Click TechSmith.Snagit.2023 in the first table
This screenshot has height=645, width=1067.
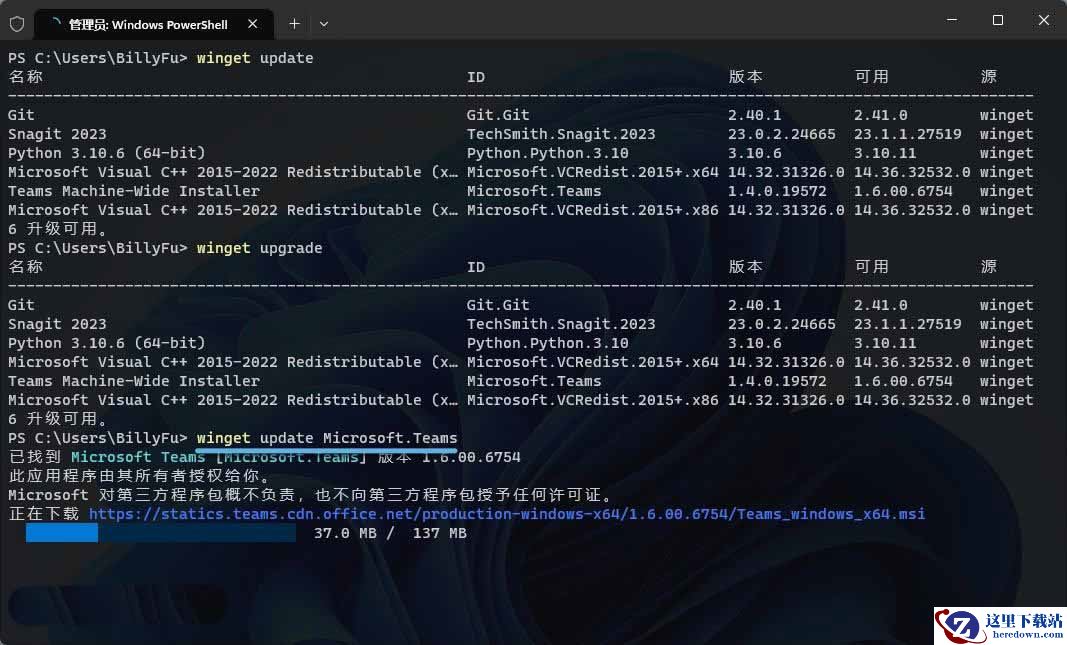(561, 134)
